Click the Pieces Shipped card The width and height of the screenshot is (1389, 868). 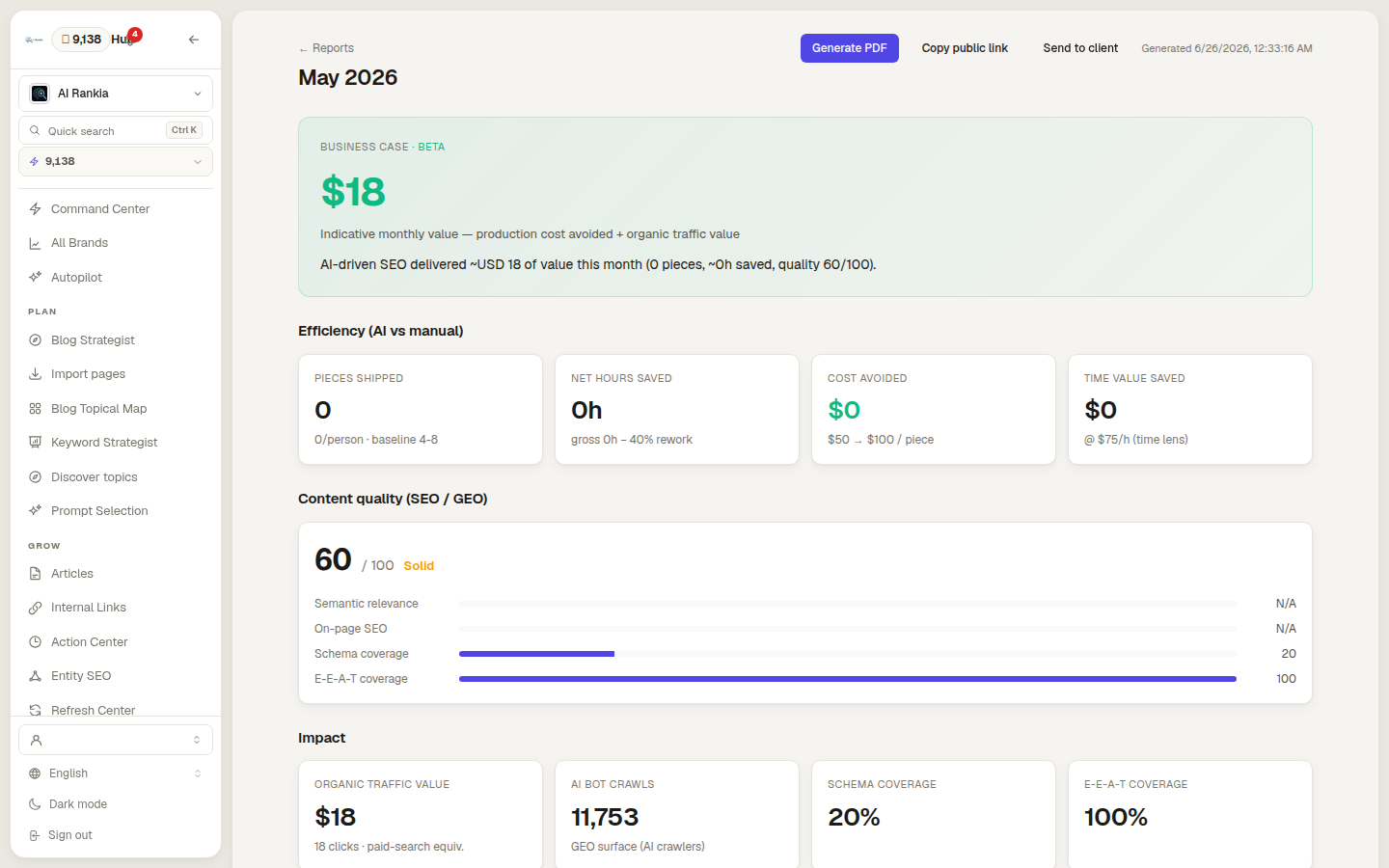421,410
